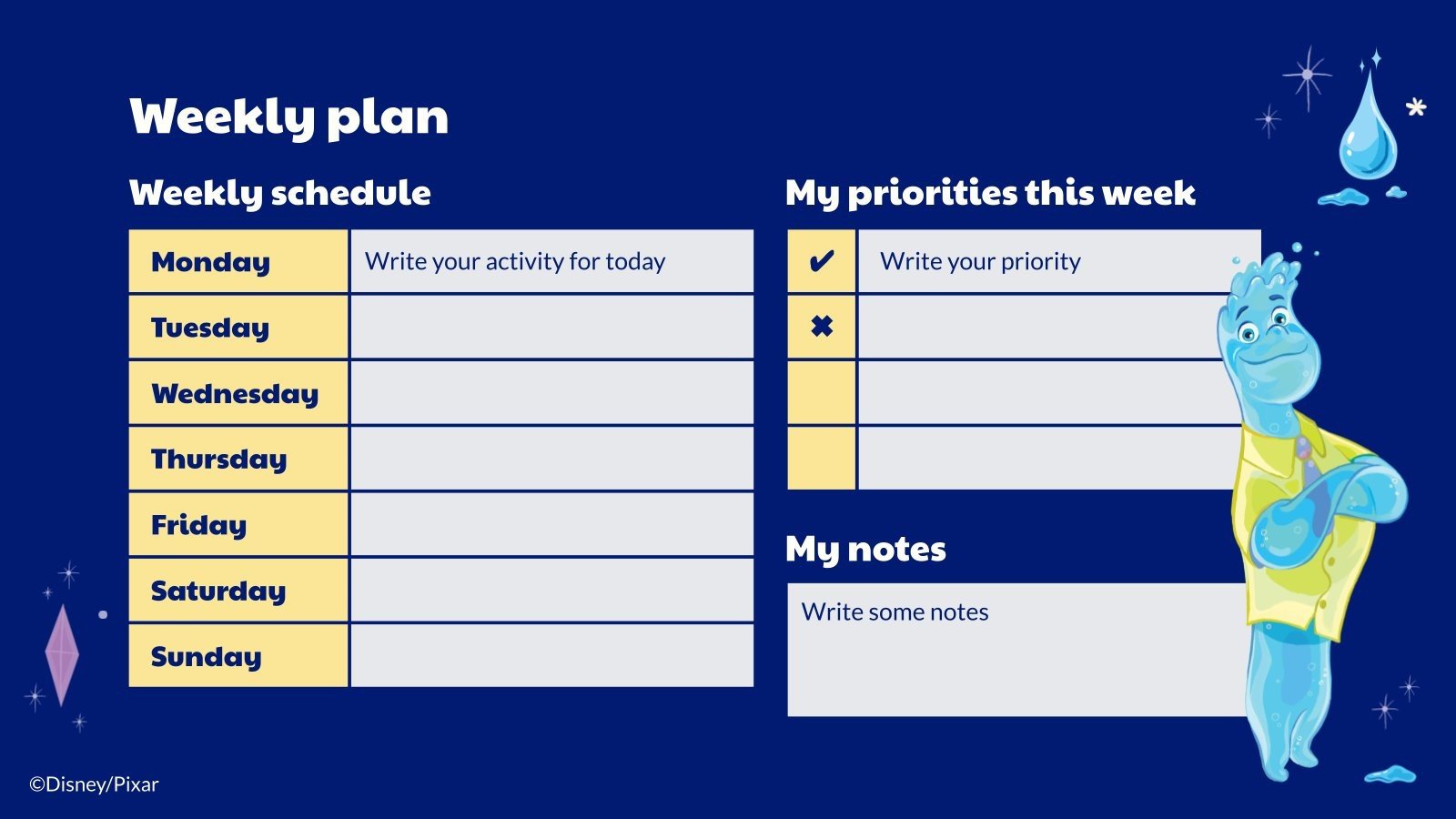Click the My priorities this week heading
Viewport: 1456px width, 819px height.
(x=990, y=193)
